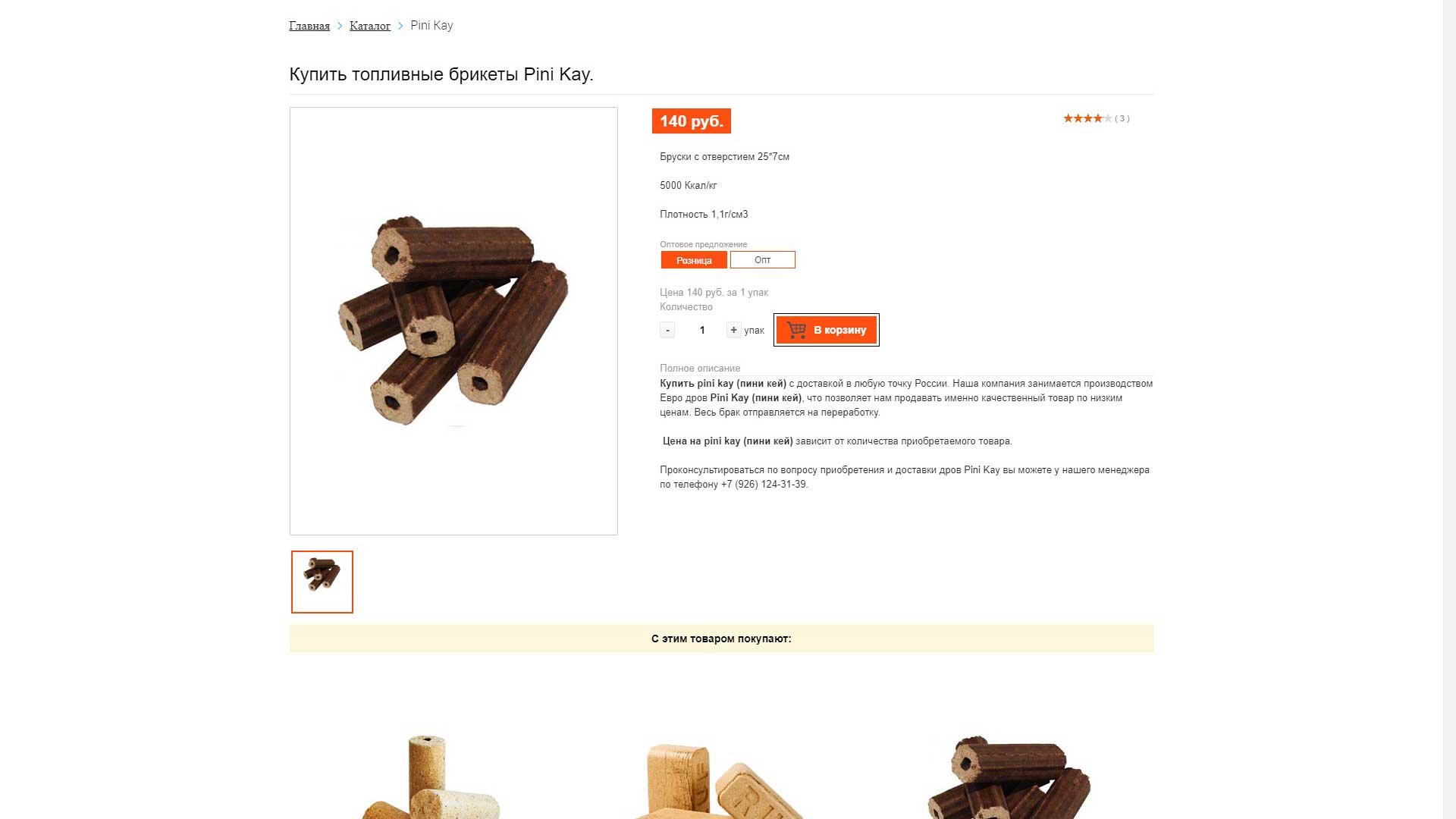
Task: Focus the quantity input field
Action: tap(702, 330)
